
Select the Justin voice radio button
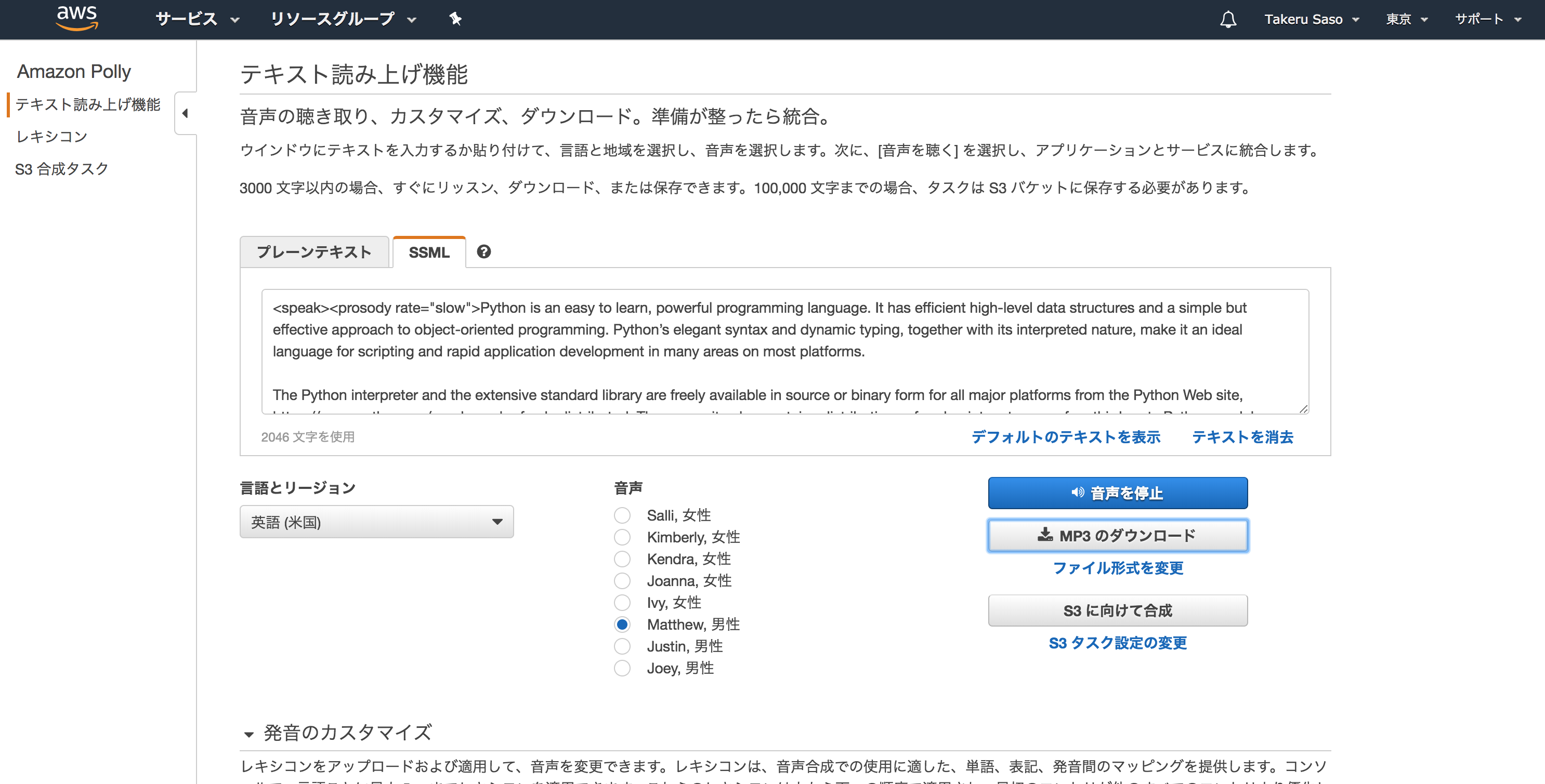click(x=622, y=646)
